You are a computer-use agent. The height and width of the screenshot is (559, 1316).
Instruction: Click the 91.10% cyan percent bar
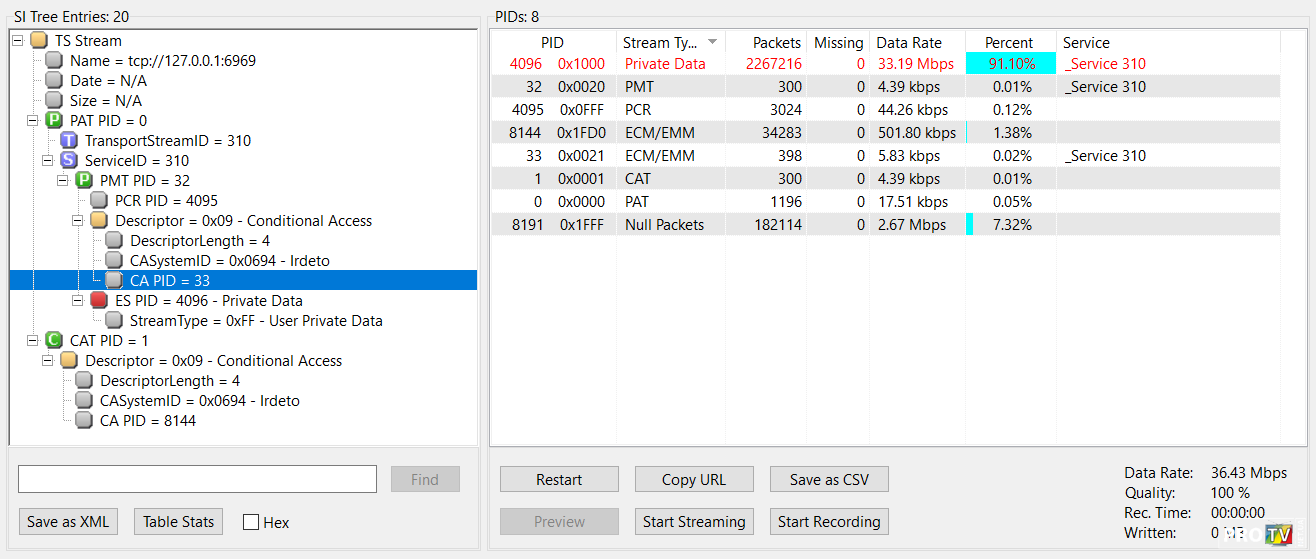click(1010, 64)
